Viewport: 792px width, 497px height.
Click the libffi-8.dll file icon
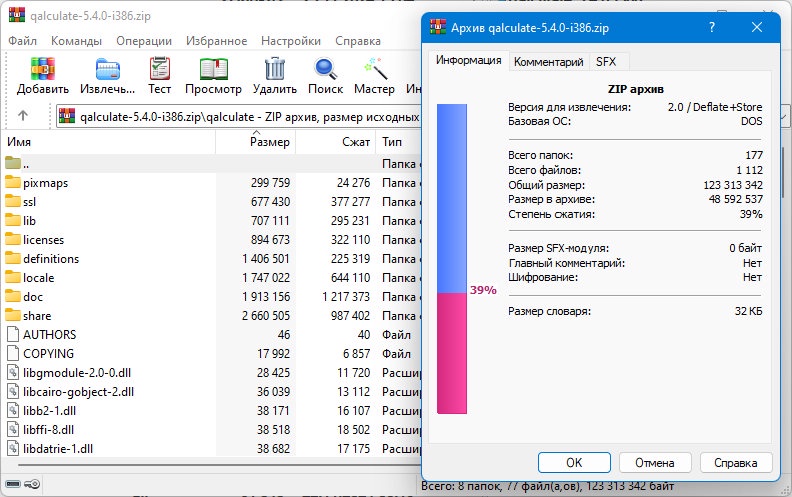(13, 429)
